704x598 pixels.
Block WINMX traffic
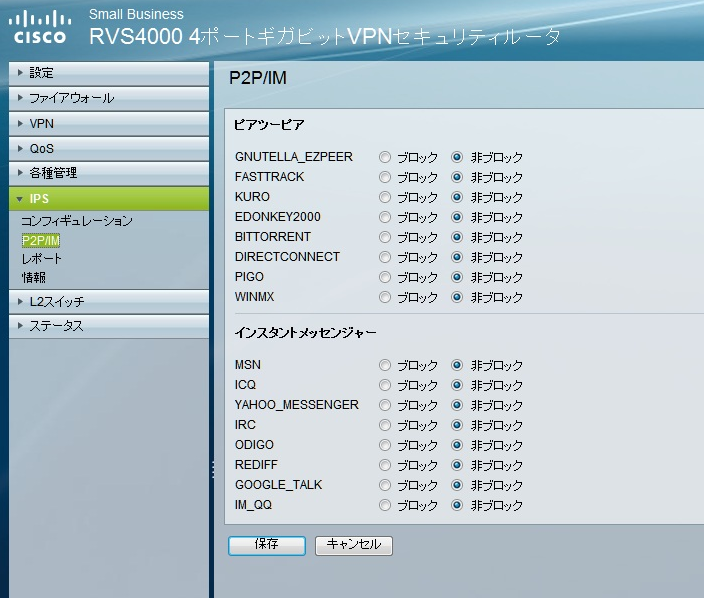click(x=385, y=297)
